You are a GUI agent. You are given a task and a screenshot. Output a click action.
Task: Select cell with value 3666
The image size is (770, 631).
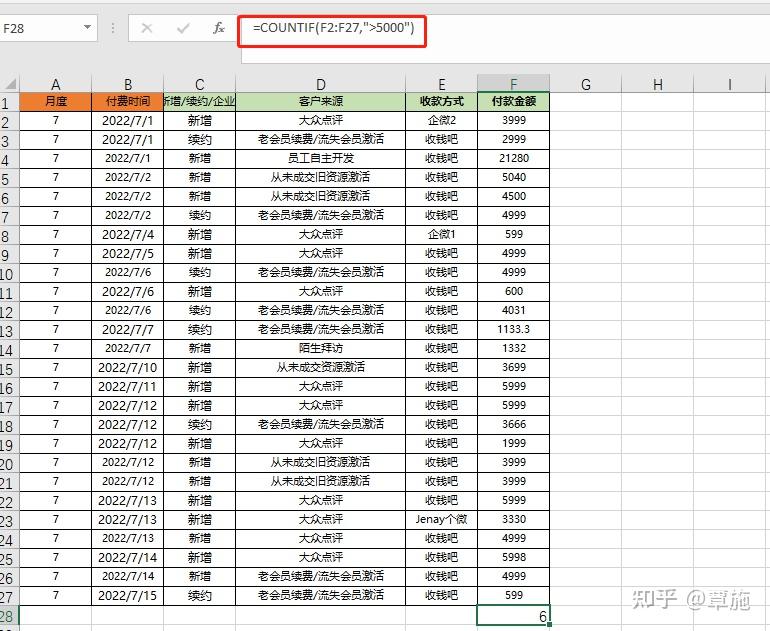click(514, 424)
